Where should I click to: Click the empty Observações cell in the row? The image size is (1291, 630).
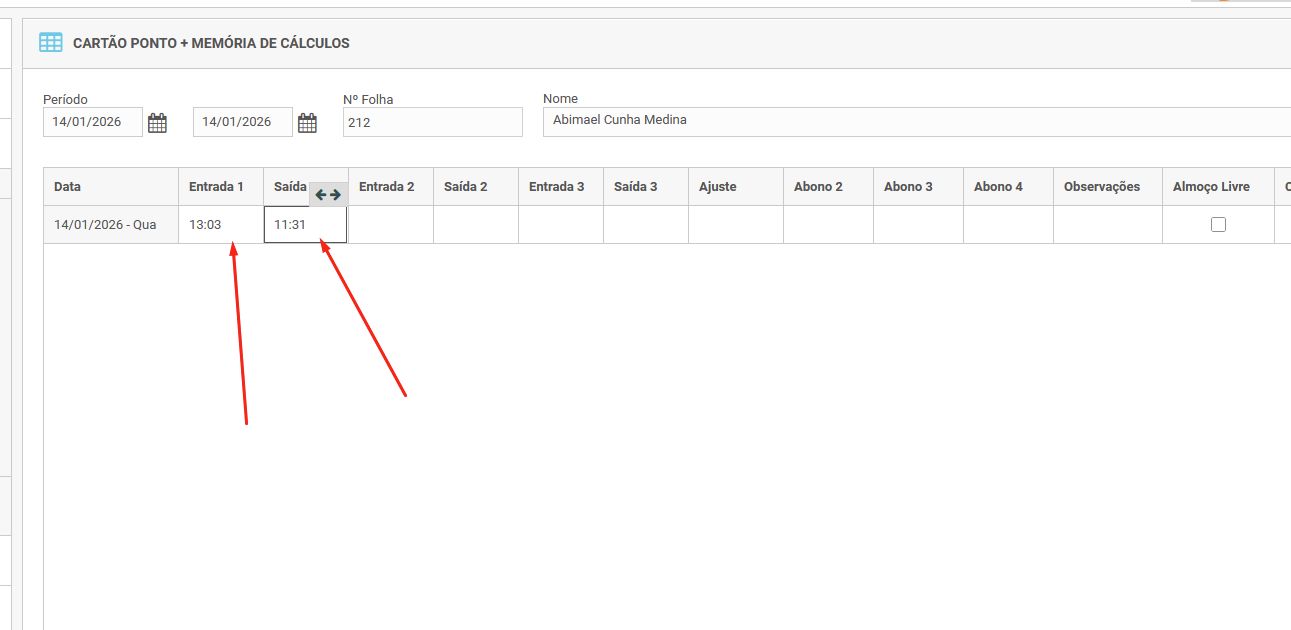pos(1107,225)
